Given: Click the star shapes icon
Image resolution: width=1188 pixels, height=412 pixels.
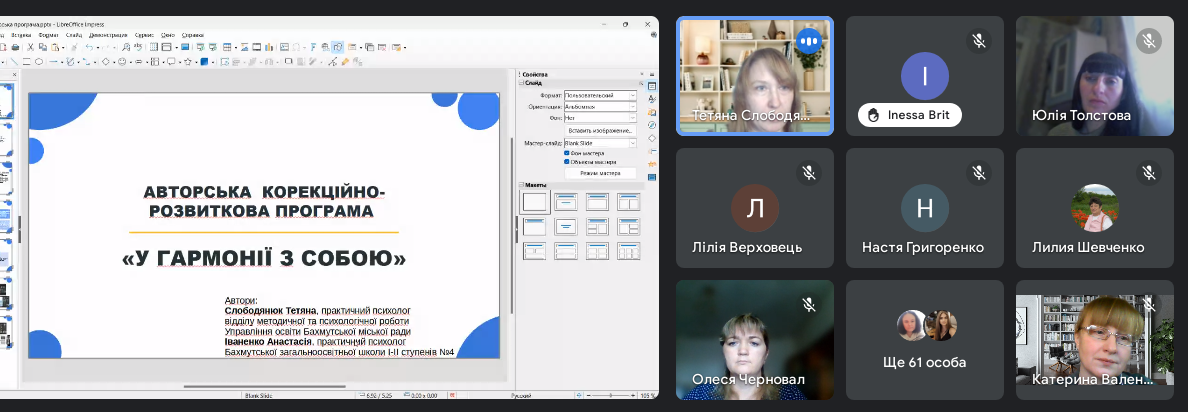Looking at the screenshot, I should [188, 61].
